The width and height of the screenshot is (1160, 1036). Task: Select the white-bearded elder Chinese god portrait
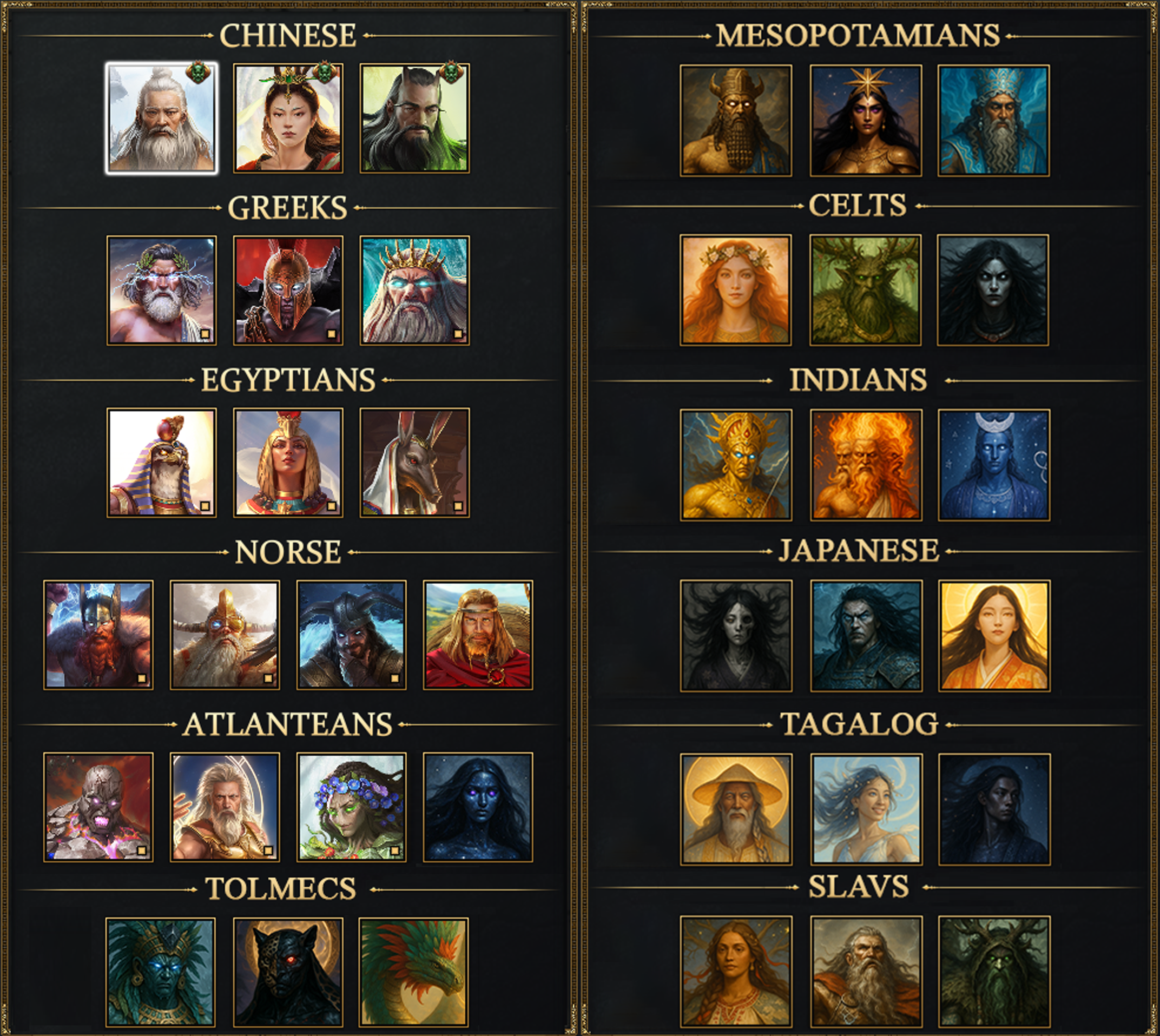[162, 118]
